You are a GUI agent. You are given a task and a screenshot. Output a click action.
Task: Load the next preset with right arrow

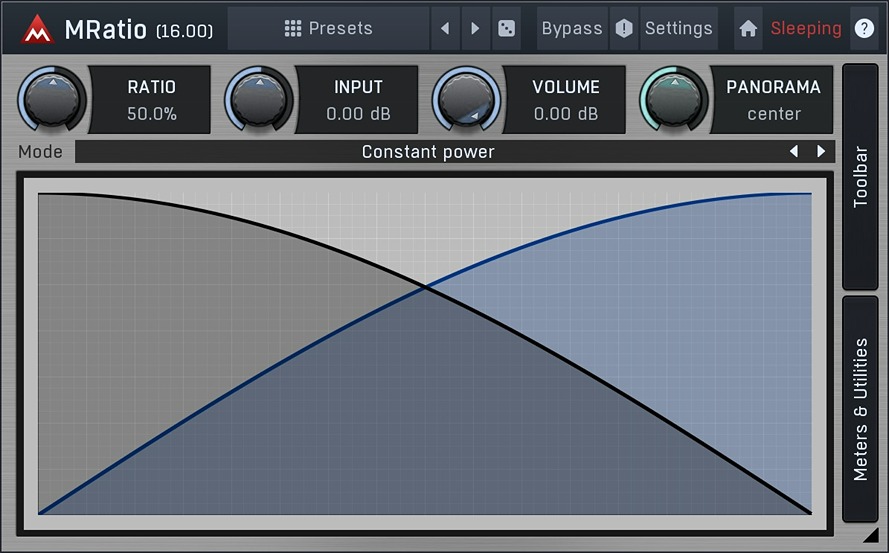tap(475, 28)
